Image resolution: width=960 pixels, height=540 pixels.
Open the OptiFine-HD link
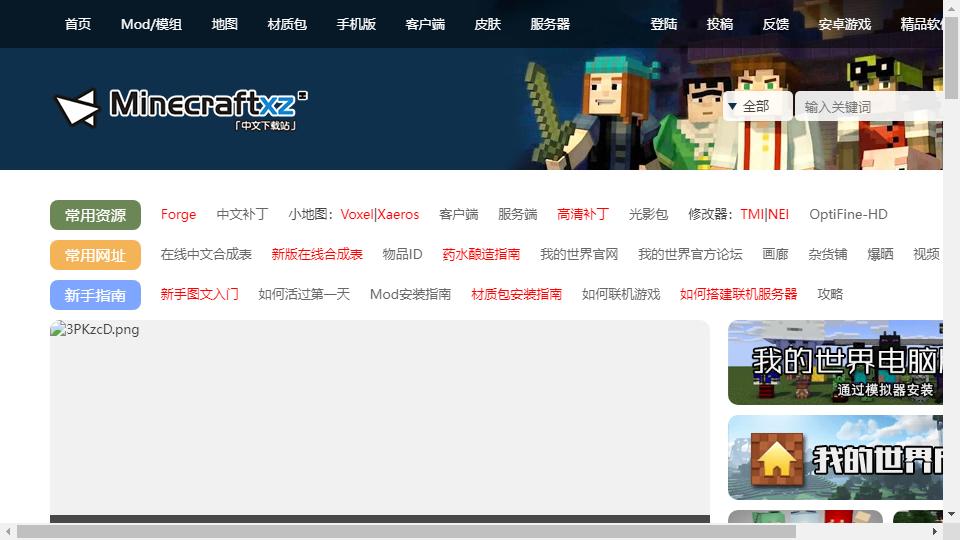[x=849, y=214]
